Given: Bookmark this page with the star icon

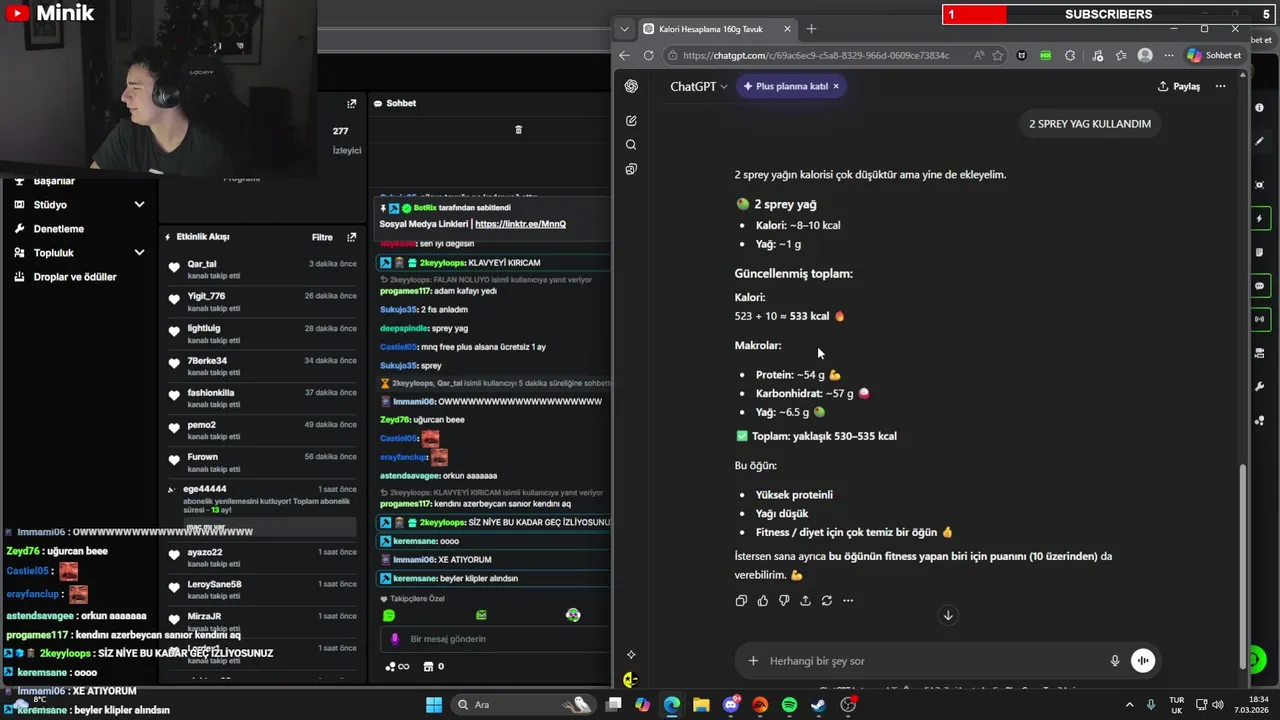Looking at the screenshot, I should tap(998, 56).
